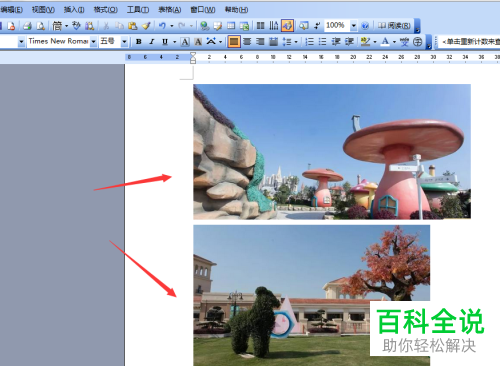Image resolution: width=500 pixels, height=366 pixels.
Task: Apply the Font Color A
Action: click(385, 42)
